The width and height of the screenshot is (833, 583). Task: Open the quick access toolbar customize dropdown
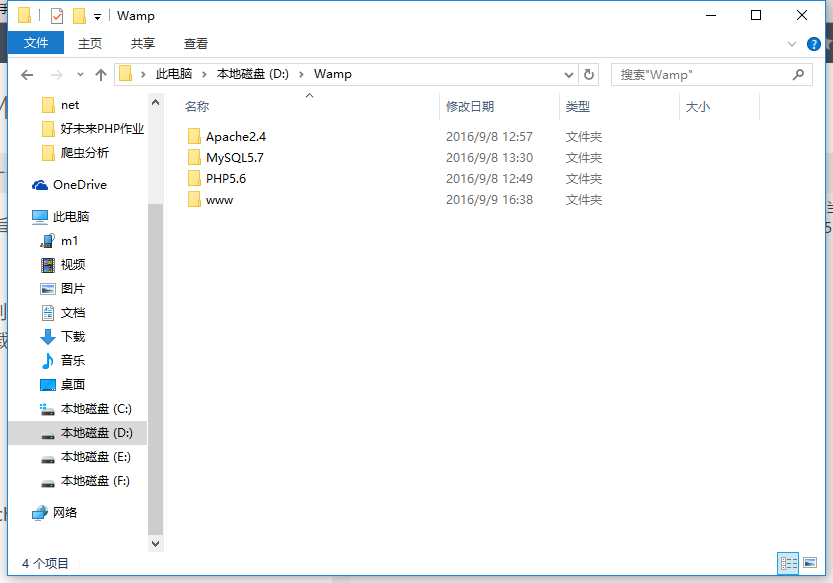point(97,17)
